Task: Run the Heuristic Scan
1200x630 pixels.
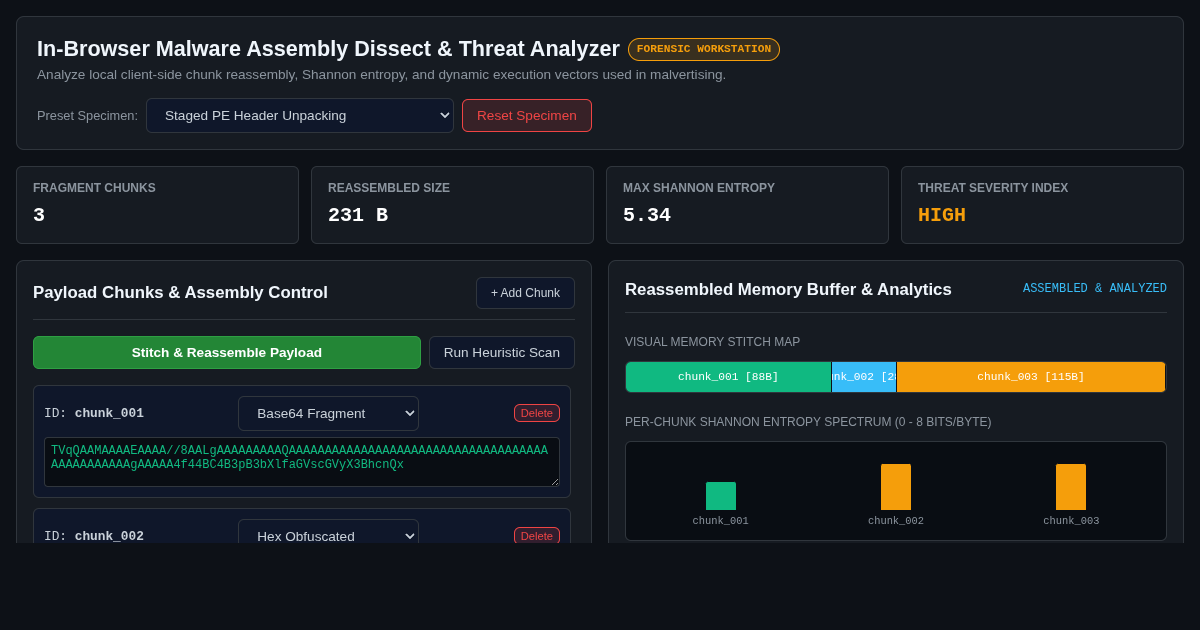Action: pos(502,352)
